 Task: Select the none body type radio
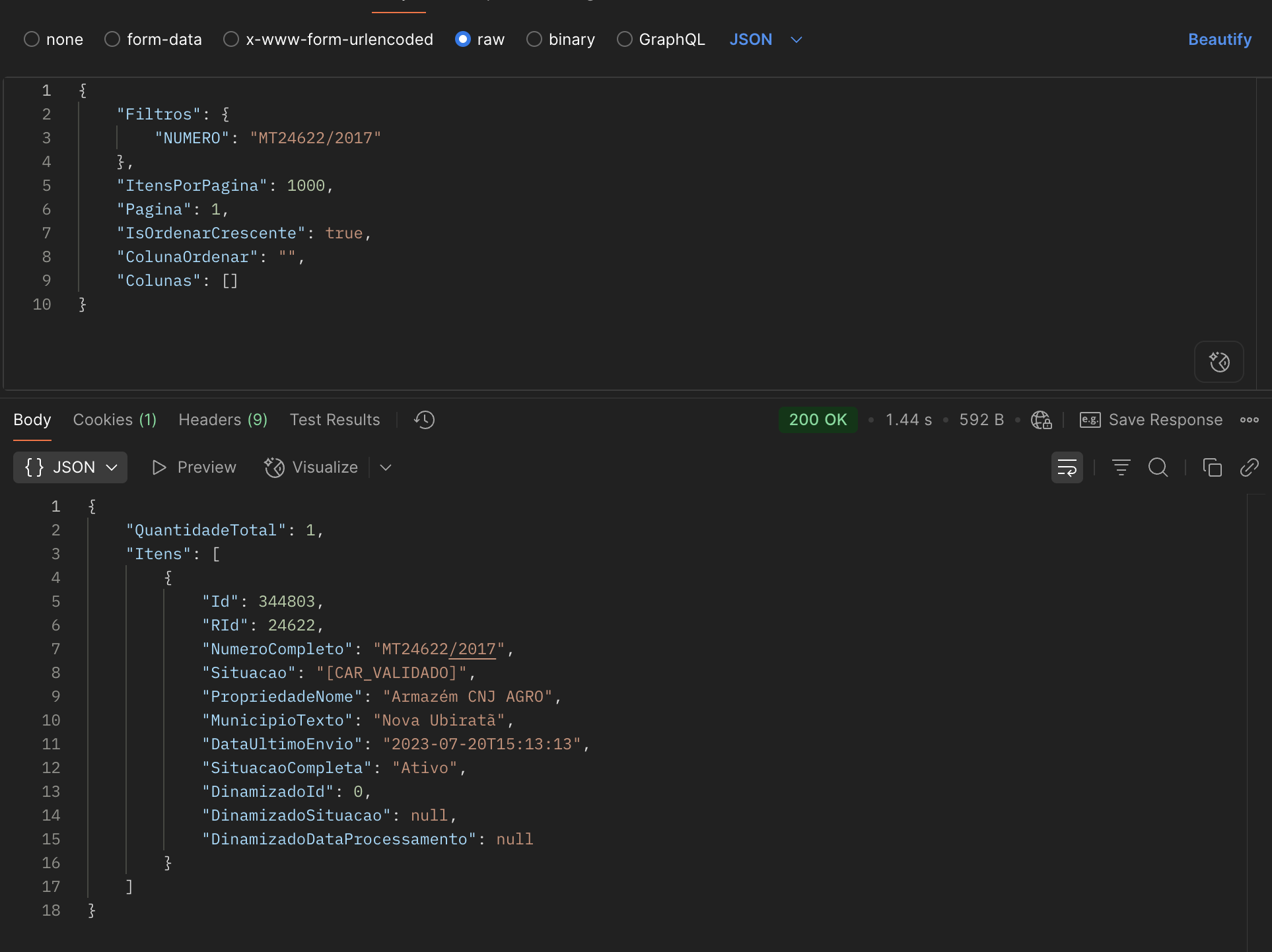click(x=32, y=40)
